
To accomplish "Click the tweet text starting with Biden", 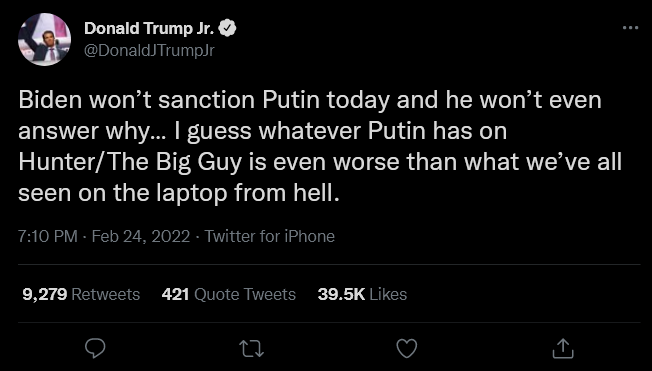I will (x=320, y=146).
